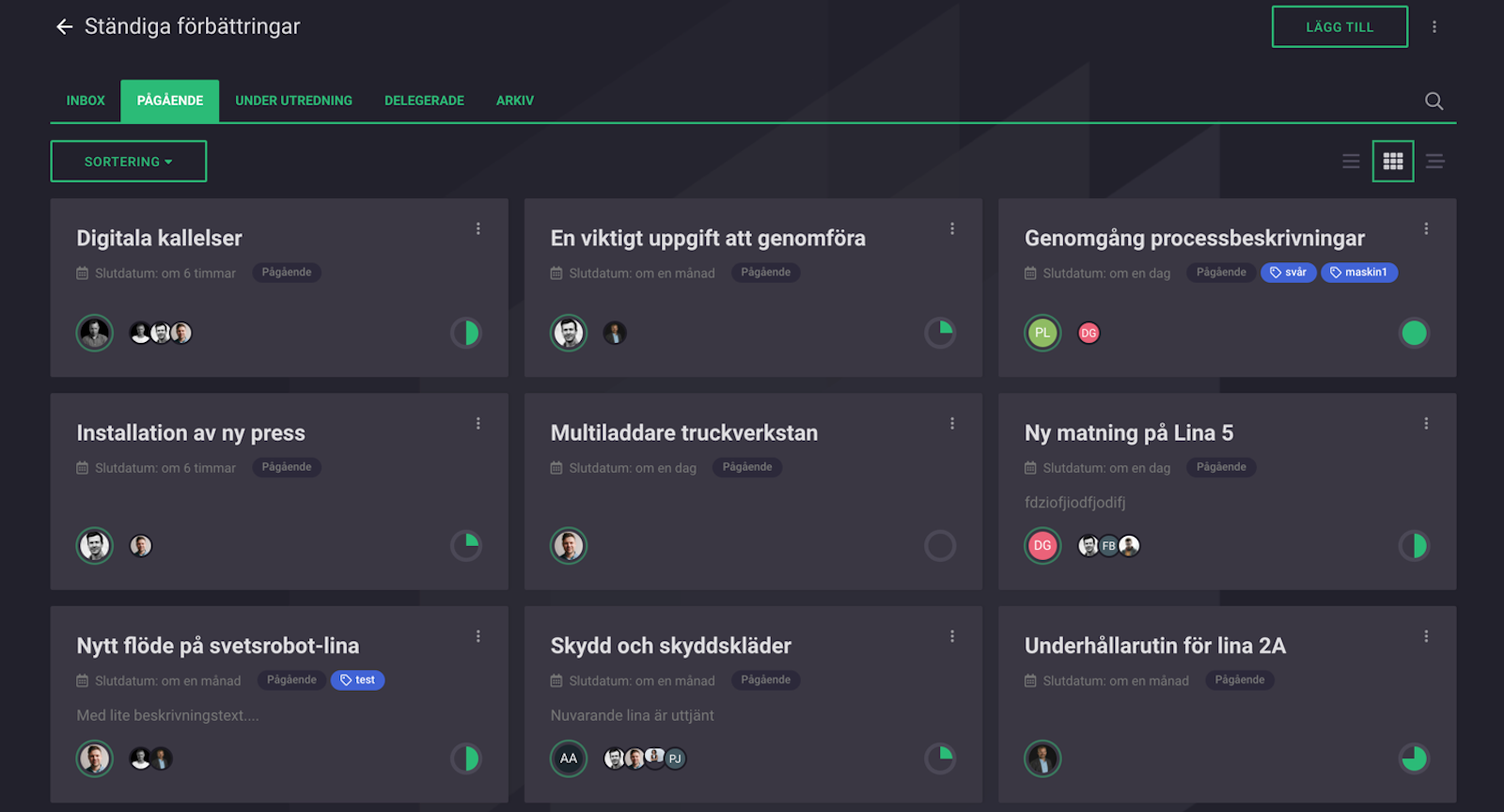This screenshot has height=812, width=1504.
Task: Click the PL avatar on Genomgång processbeskrivningar
Action: pos(1042,333)
